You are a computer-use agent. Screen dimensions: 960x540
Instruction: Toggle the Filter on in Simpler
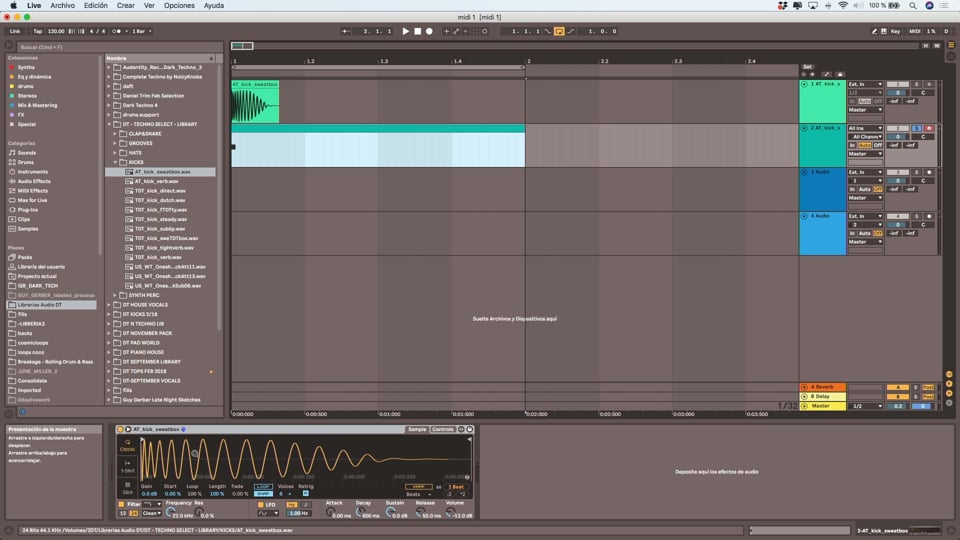pyautogui.click(x=121, y=504)
